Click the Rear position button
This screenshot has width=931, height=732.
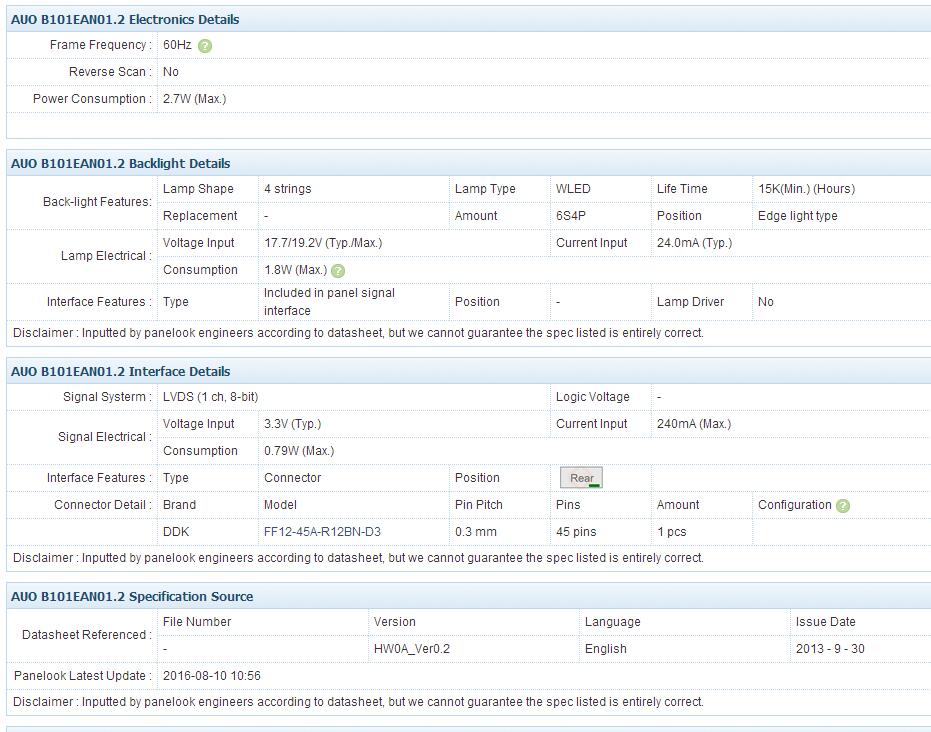tap(581, 478)
